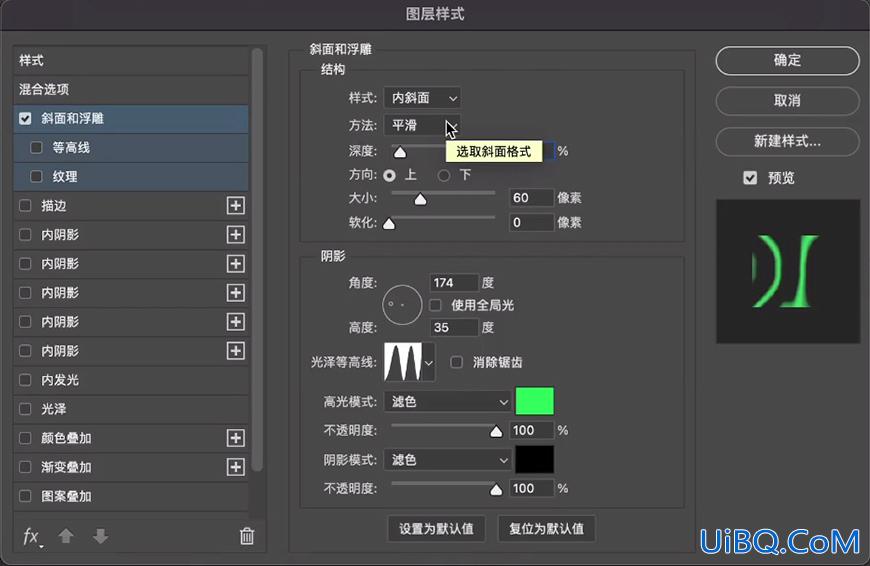Enable the 光泽 effect checkbox

point(25,409)
